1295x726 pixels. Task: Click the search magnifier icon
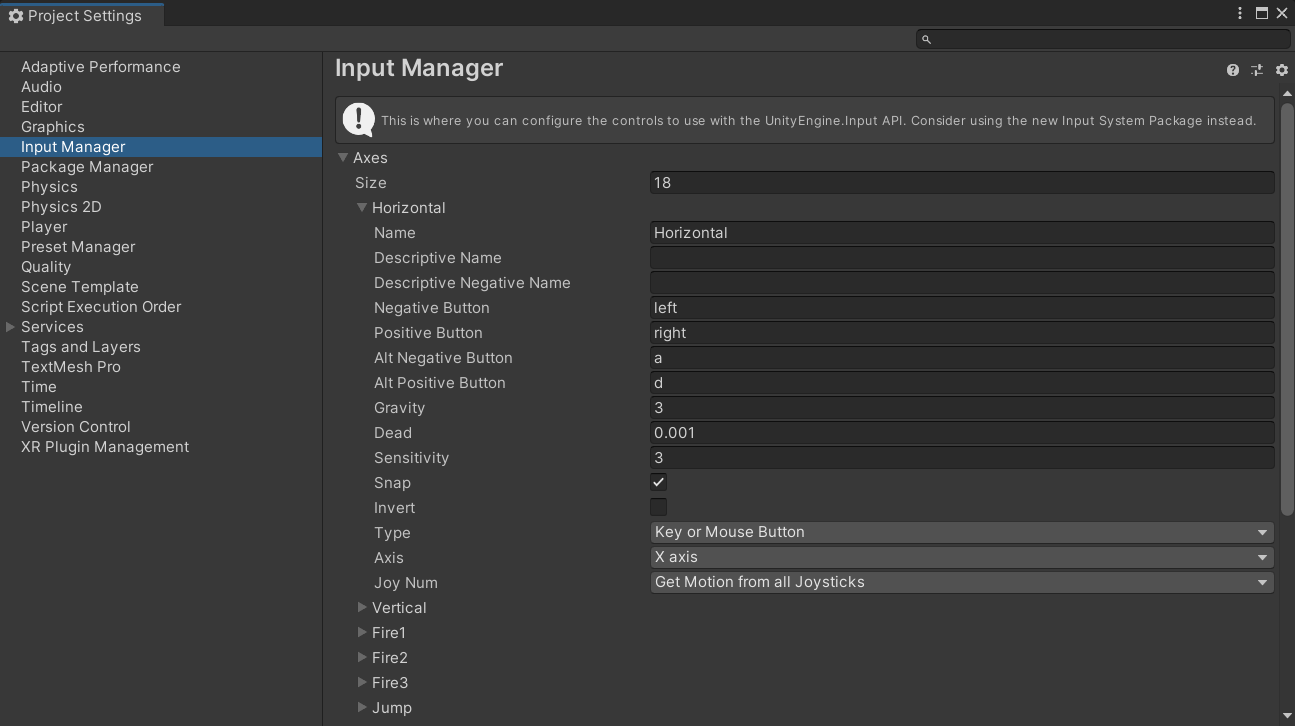coord(925,38)
